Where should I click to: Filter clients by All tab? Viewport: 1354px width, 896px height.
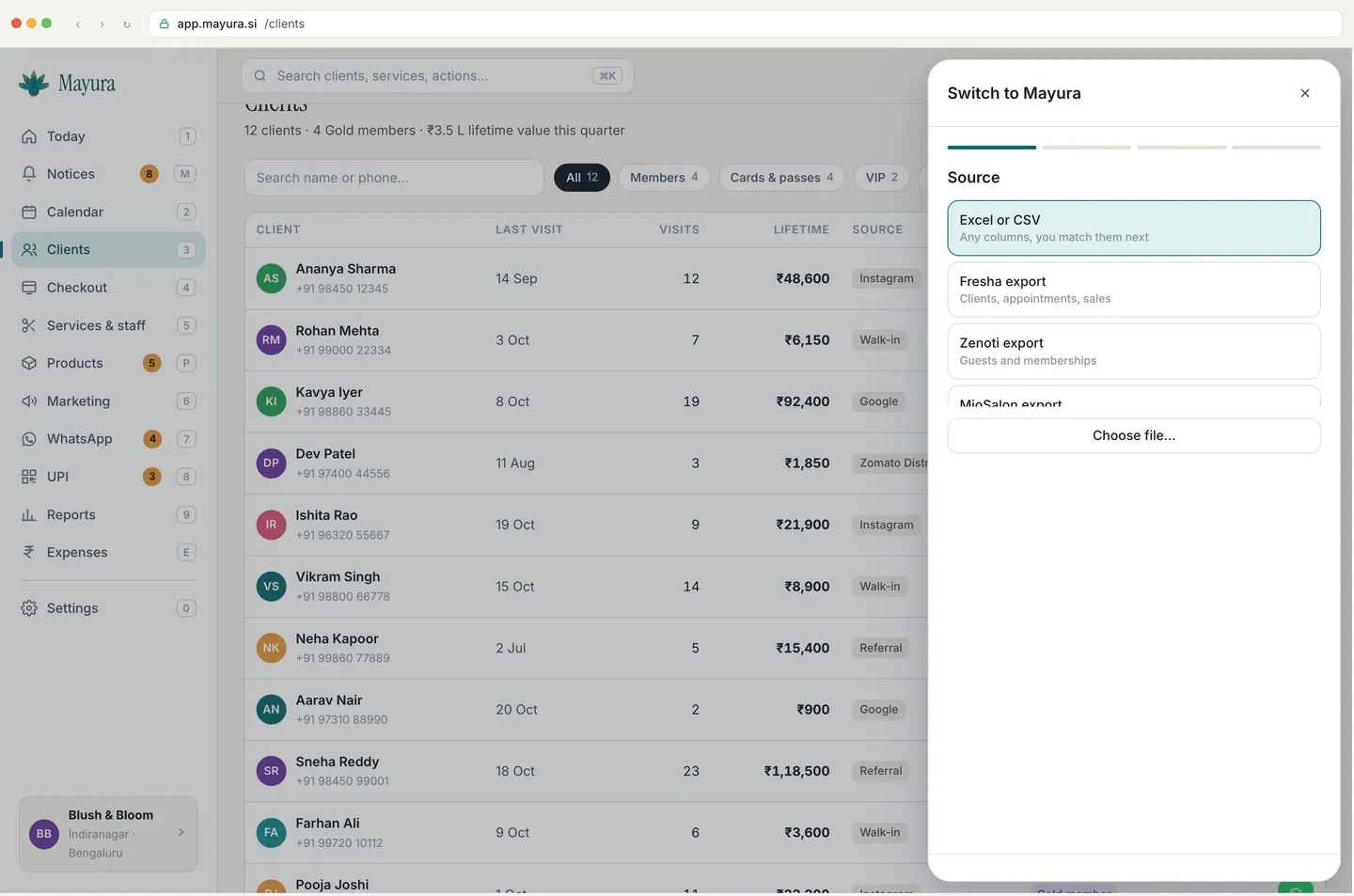(582, 178)
